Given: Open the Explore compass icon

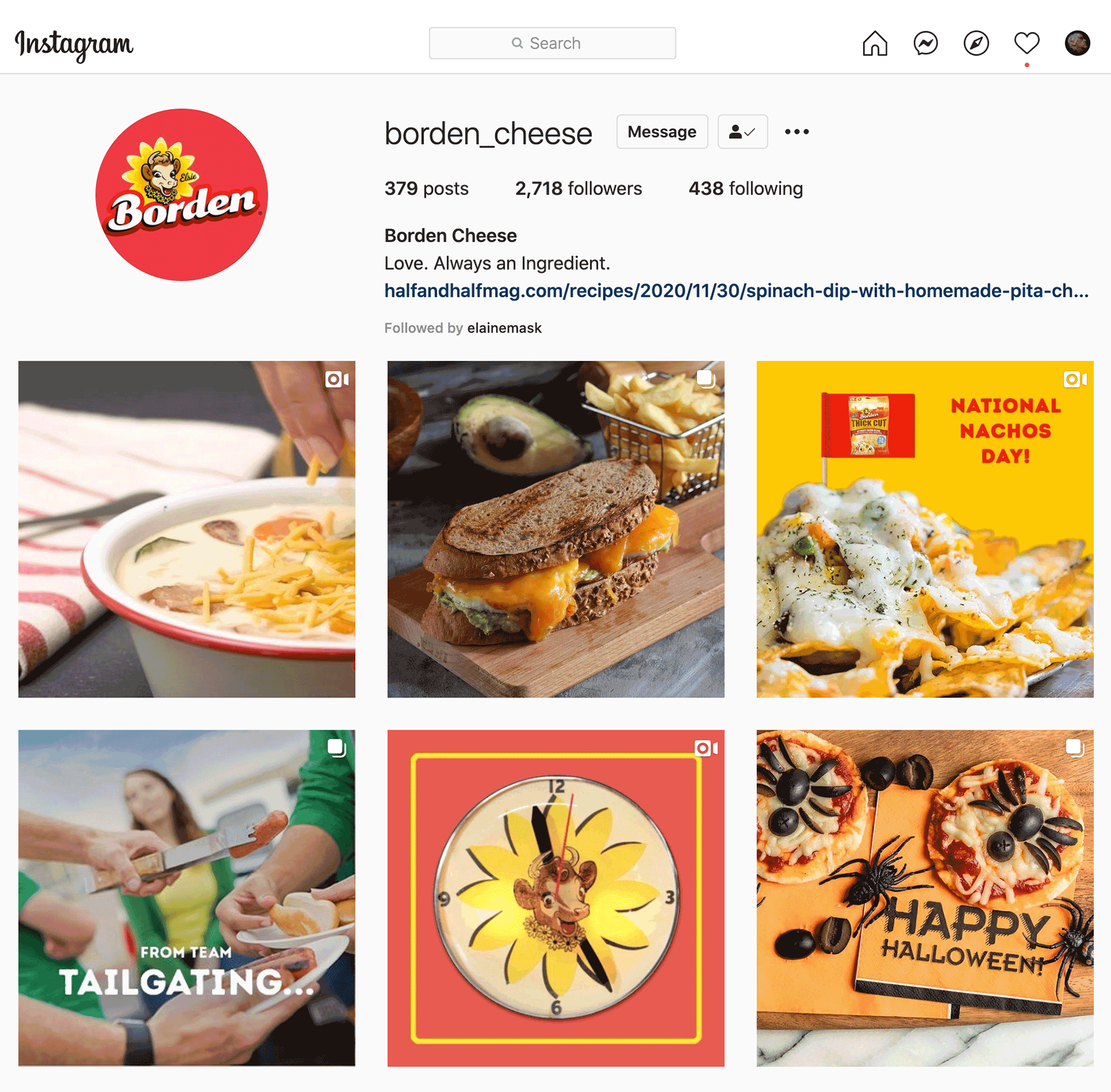Looking at the screenshot, I should pyautogui.click(x=976, y=43).
